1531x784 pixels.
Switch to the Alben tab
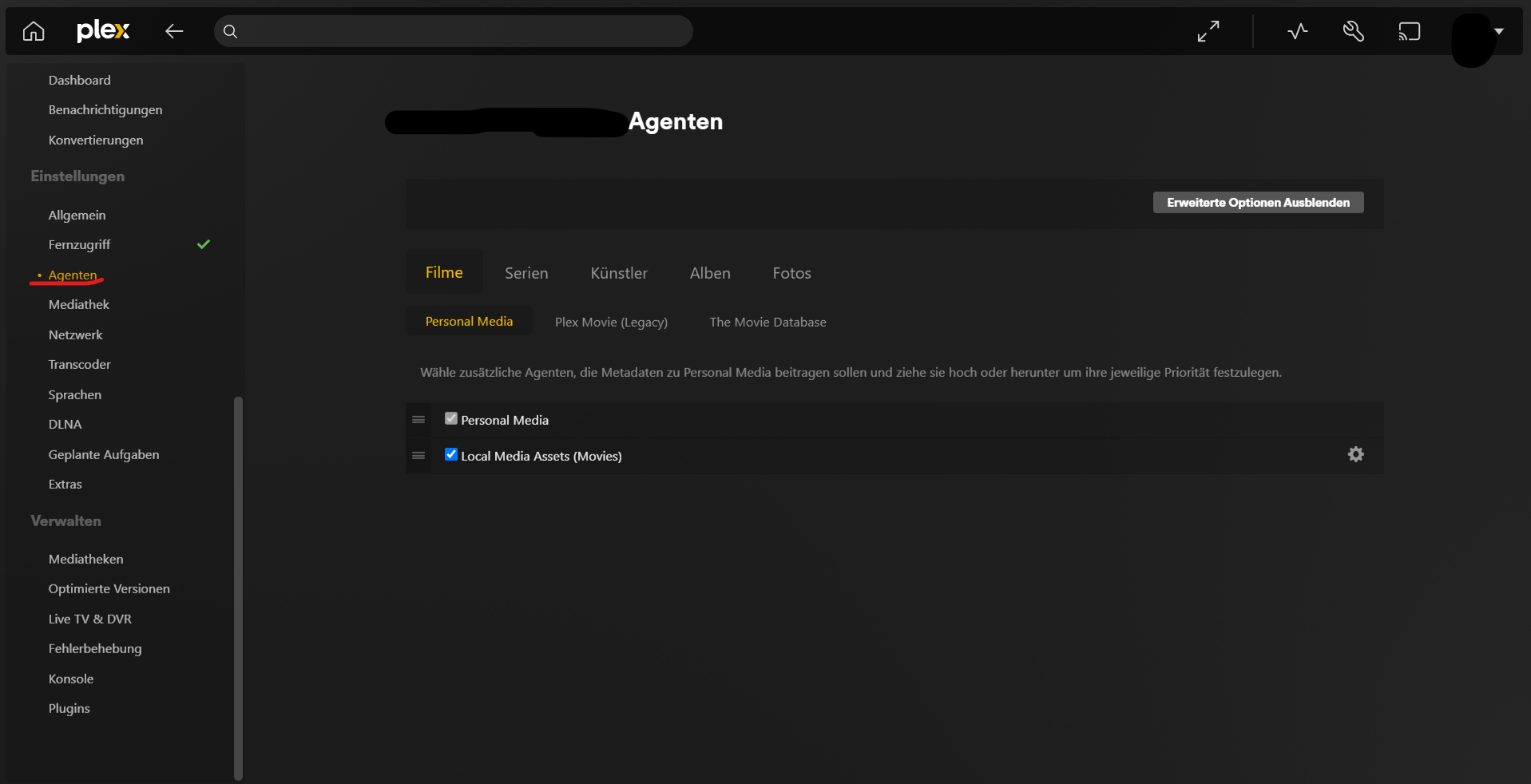pyautogui.click(x=710, y=273)
